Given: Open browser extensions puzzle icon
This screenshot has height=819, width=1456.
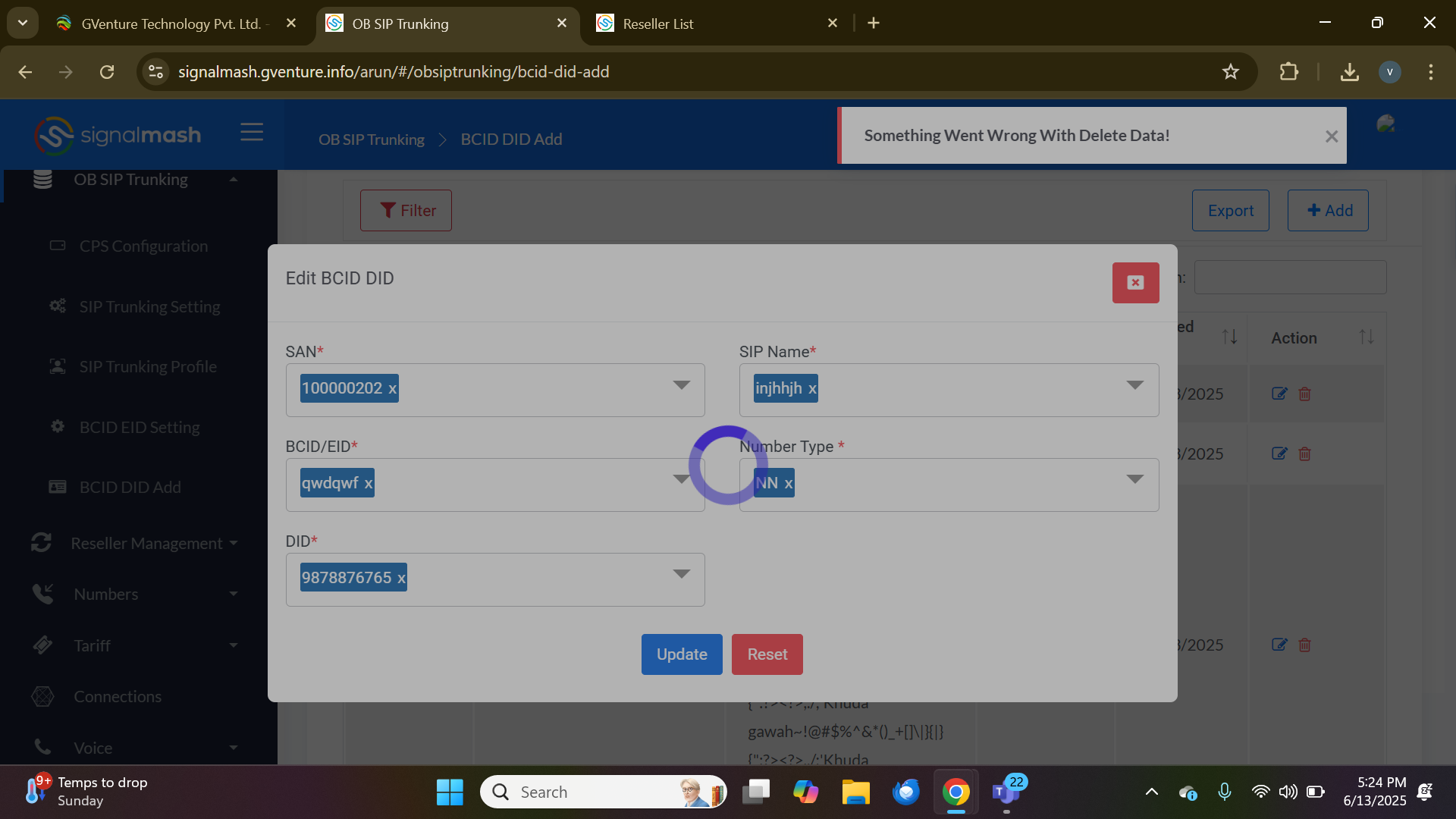Looking at the screenshot, I should [x=1288, y=72].
